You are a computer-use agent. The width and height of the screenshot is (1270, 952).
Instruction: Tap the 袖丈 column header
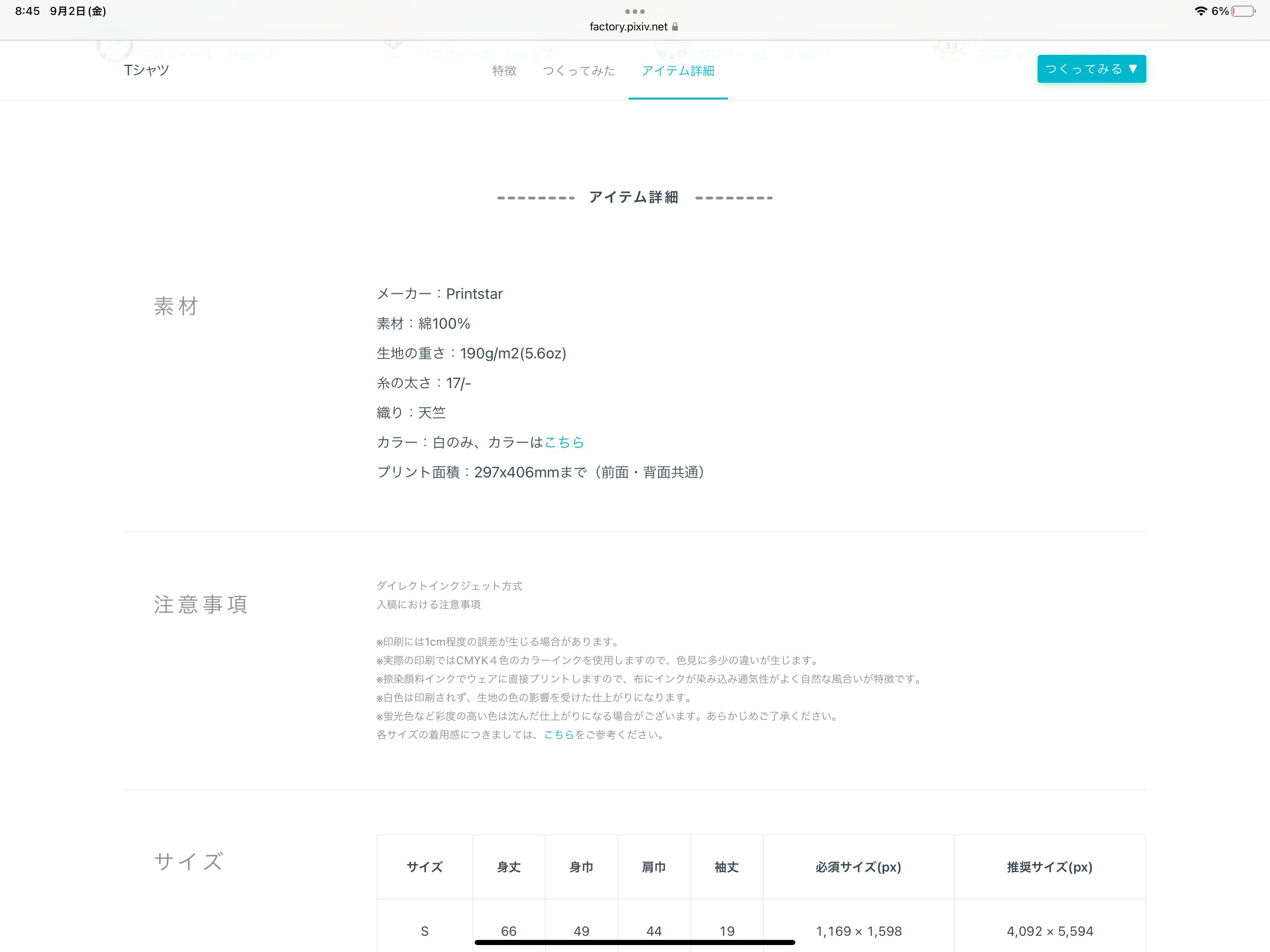pos(726,867)
